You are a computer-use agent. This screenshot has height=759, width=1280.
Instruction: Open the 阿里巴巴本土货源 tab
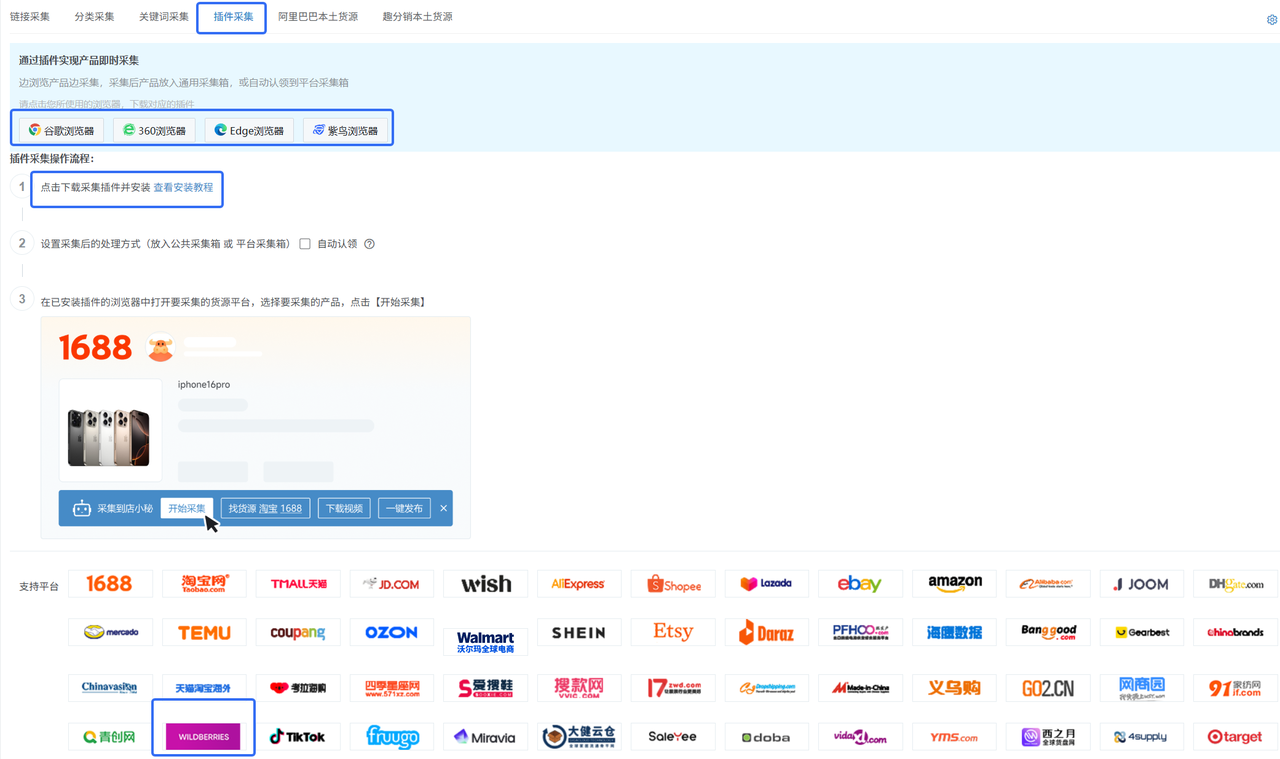[x=318, y=17]
